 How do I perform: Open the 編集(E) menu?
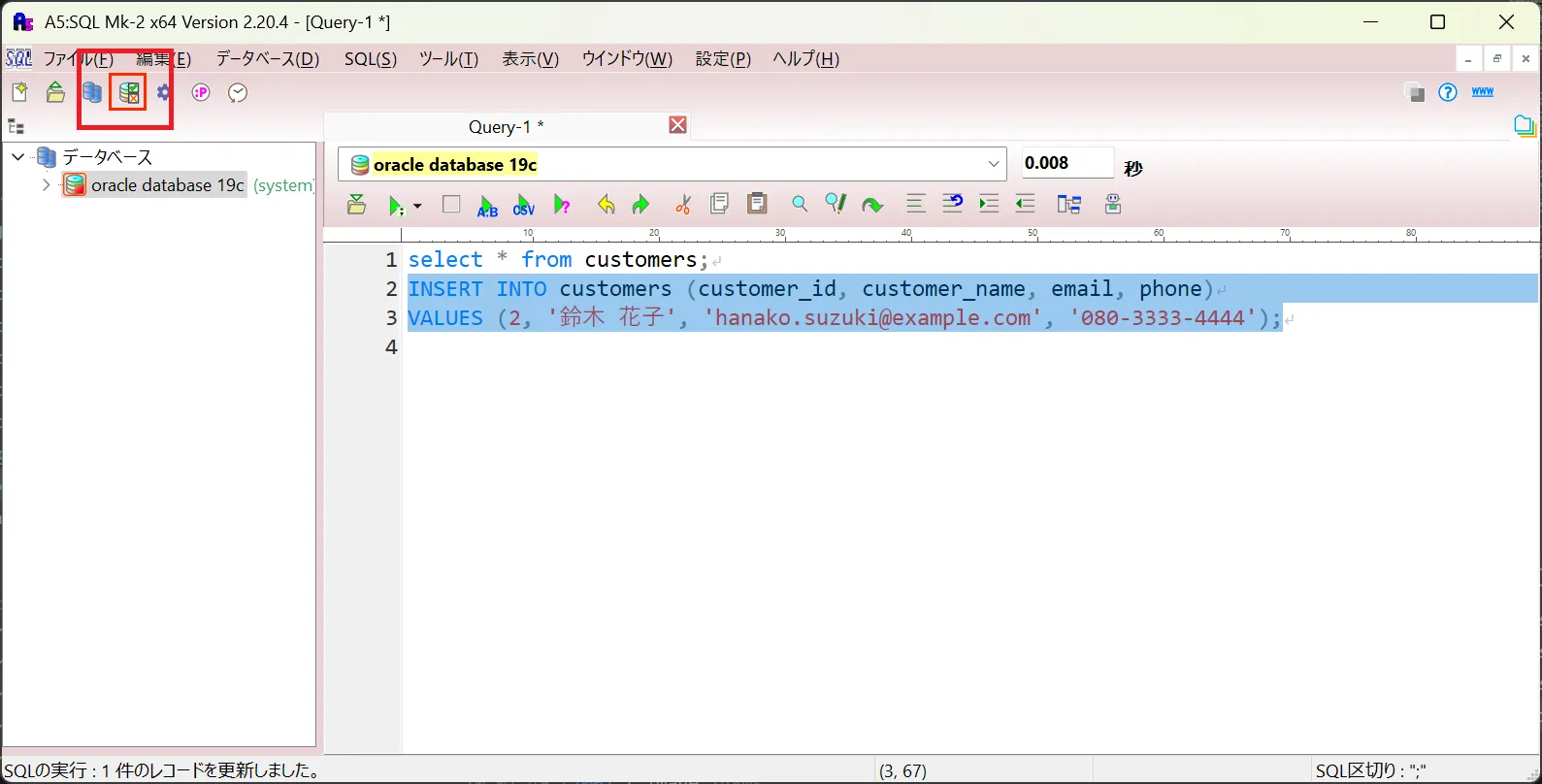coord(164,59)
